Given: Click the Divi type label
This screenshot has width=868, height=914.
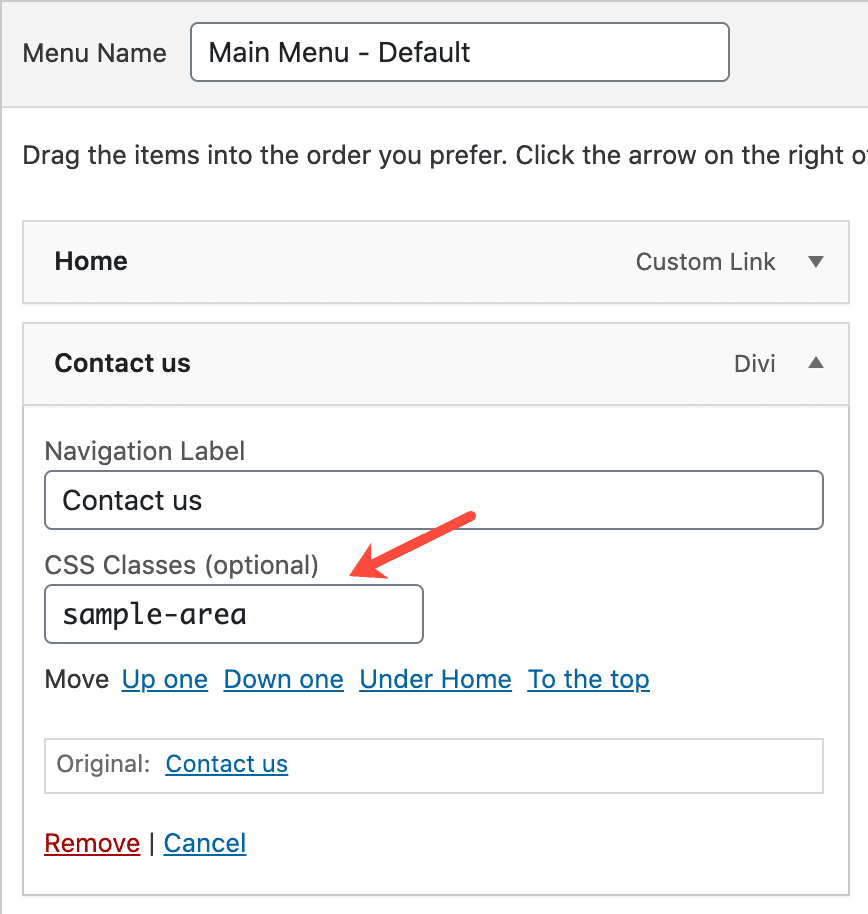Looking at the screenshot, I should [x=754, y=363].
